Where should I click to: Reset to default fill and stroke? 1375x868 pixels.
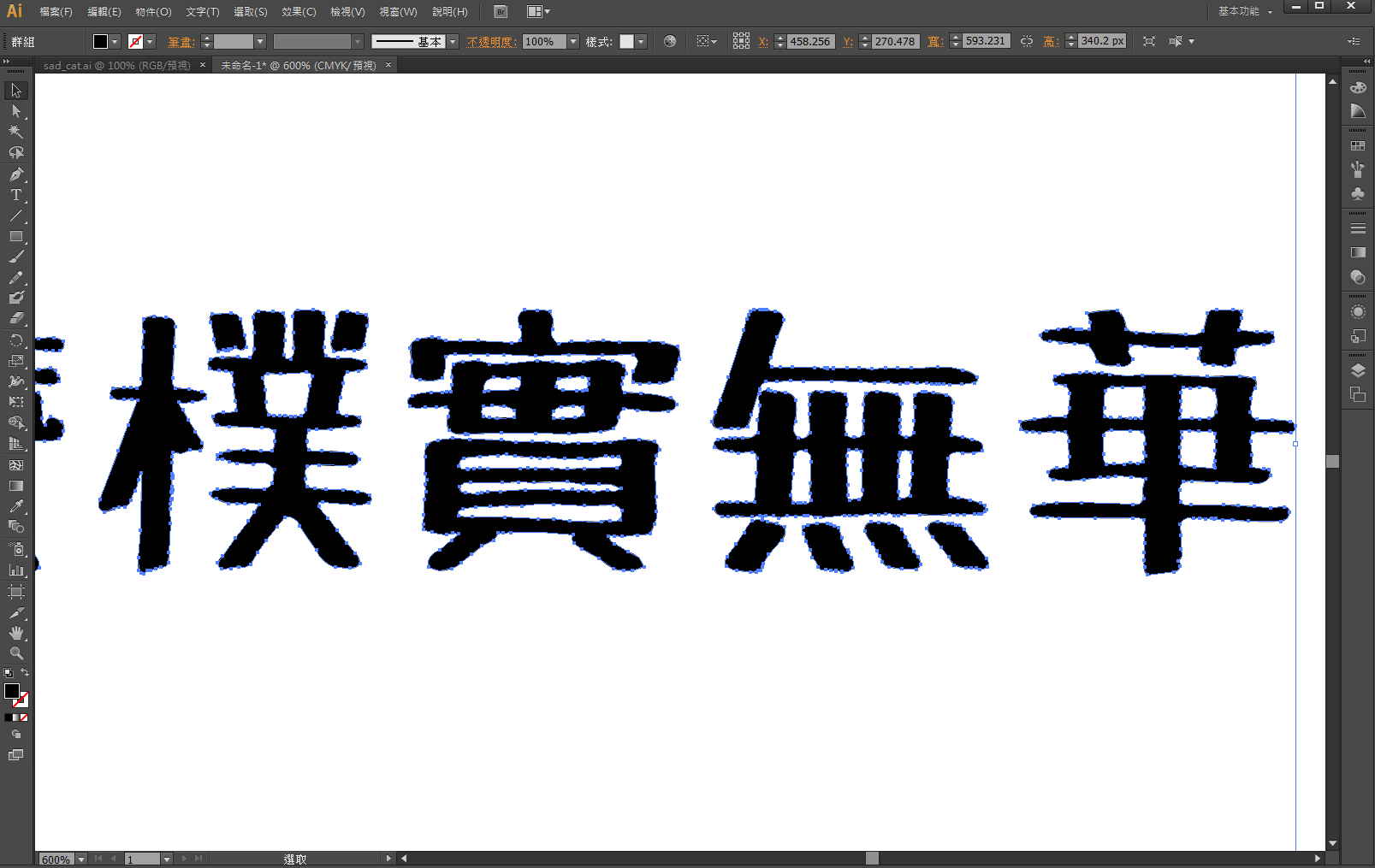click(x=9, y=673)
